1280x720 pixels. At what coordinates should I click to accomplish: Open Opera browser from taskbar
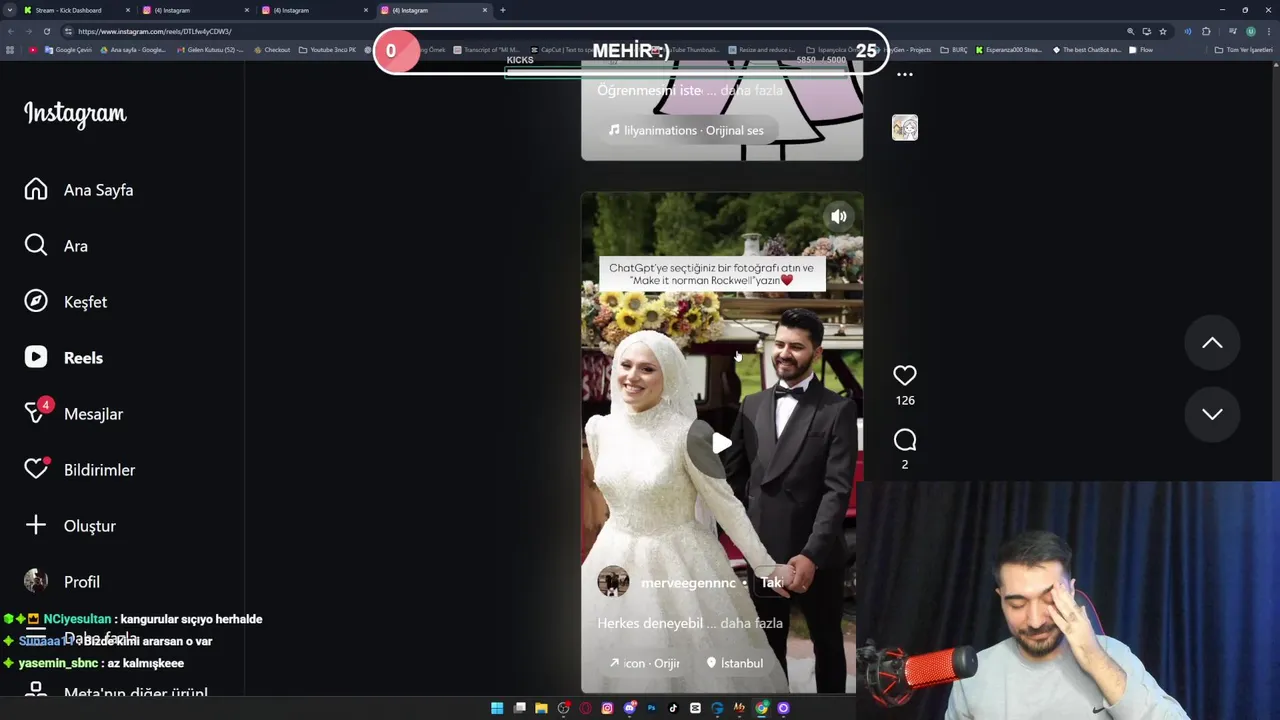(585, 708)
